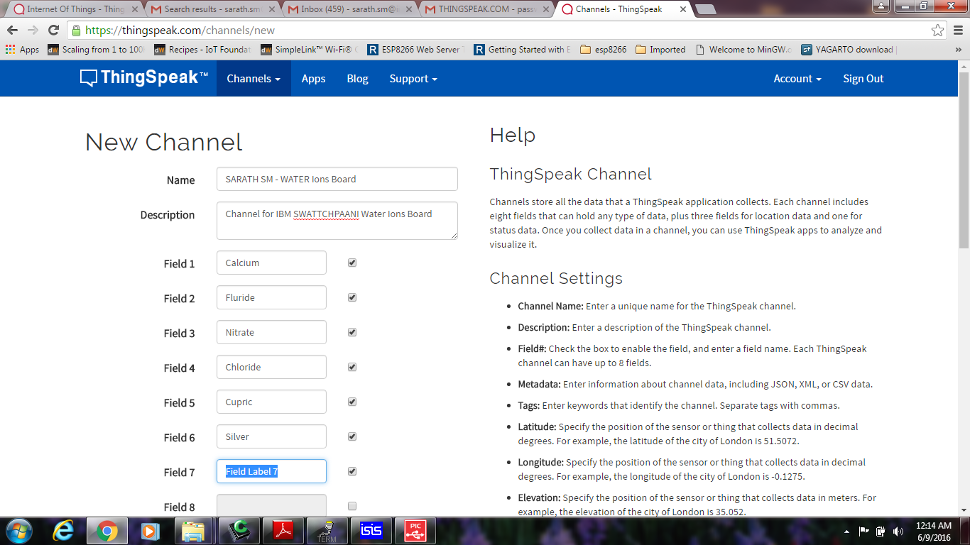The image size is (970, 545).
Task: Show hidden tray icons arrow
Action: [x=846, y=531]
